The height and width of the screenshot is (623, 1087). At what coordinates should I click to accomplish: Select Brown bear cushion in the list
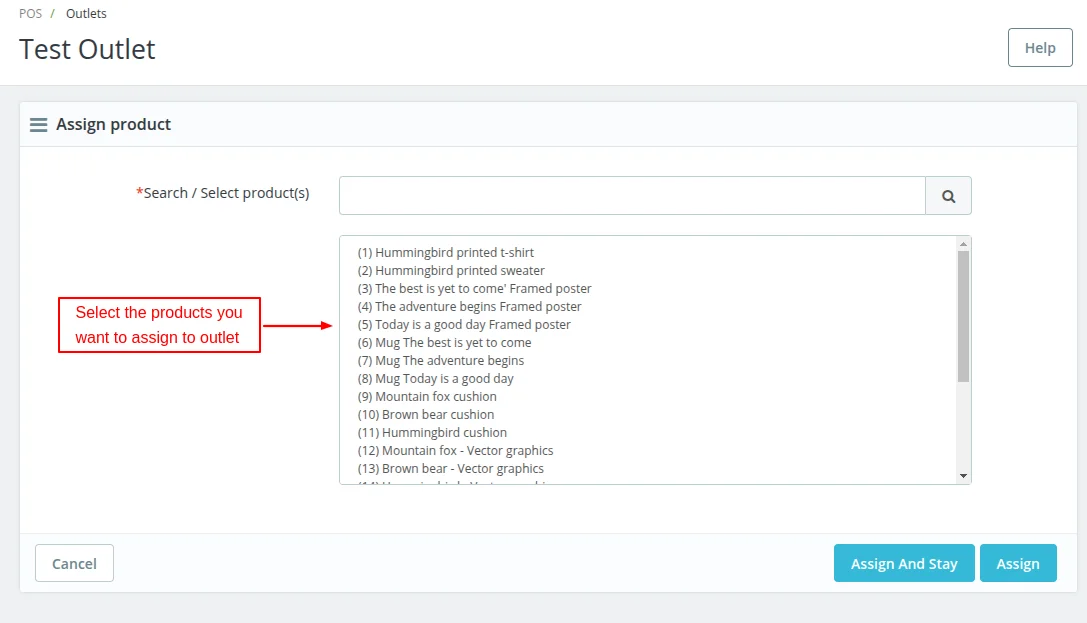tap(425, 414)
